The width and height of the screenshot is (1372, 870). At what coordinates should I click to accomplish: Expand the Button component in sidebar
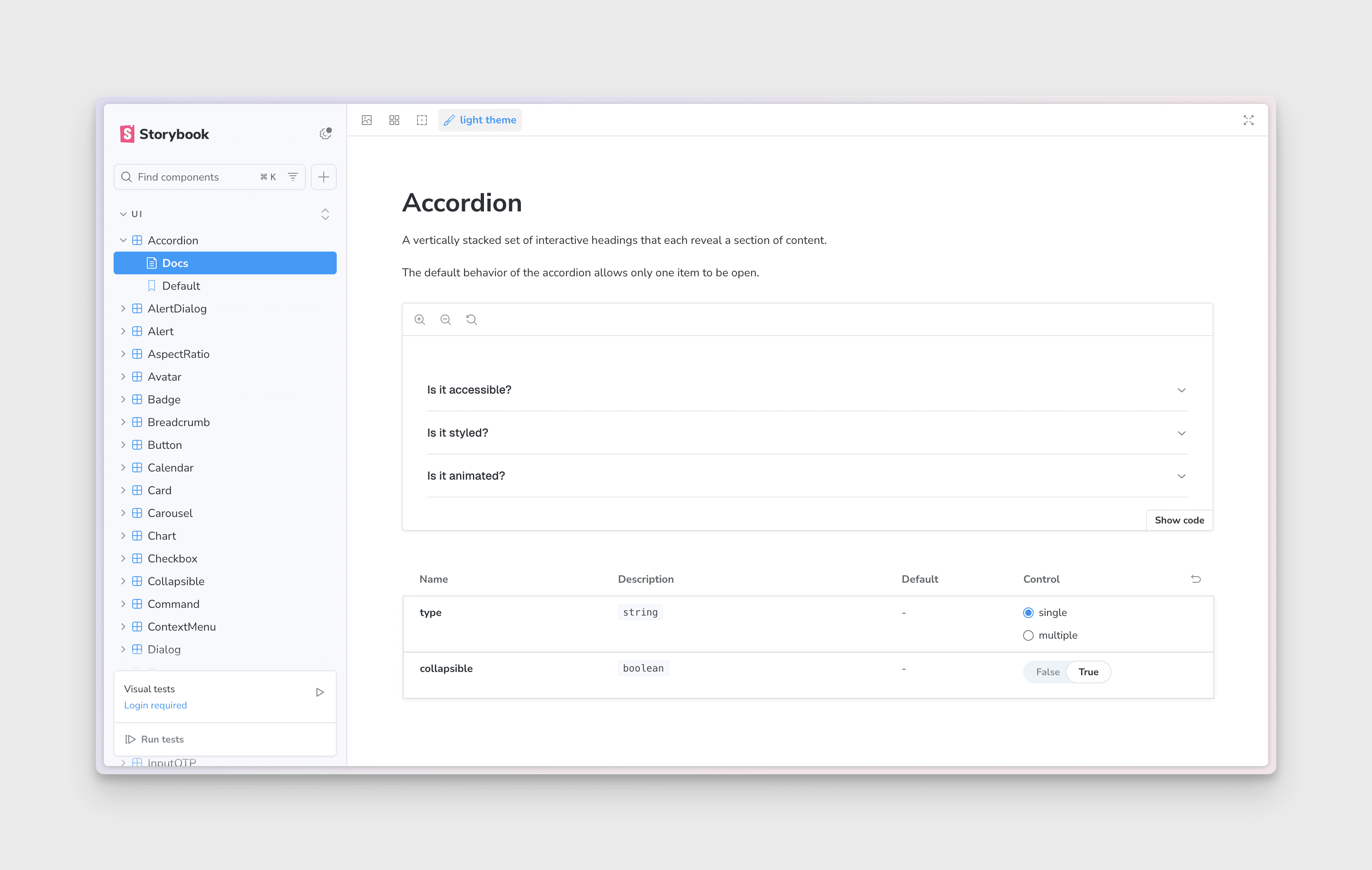pyautogui.click(x=123, y=445)
